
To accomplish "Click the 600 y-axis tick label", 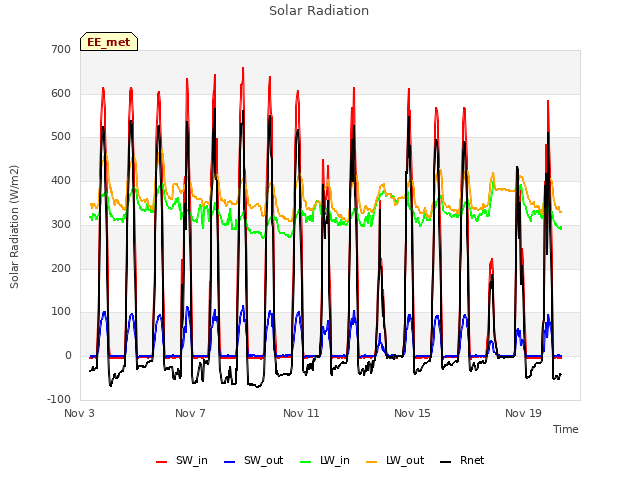I will pos(61,93).
